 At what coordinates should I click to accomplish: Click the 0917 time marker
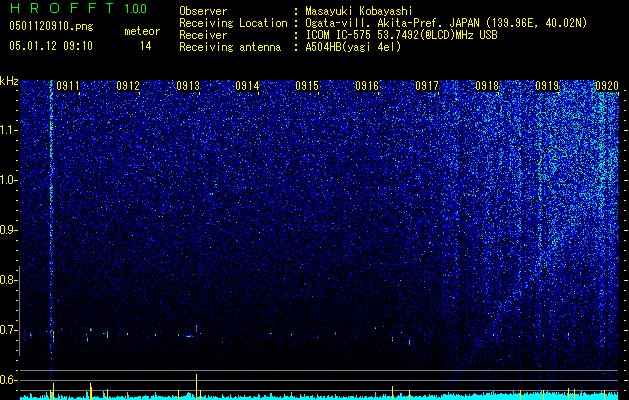point(427,86)
